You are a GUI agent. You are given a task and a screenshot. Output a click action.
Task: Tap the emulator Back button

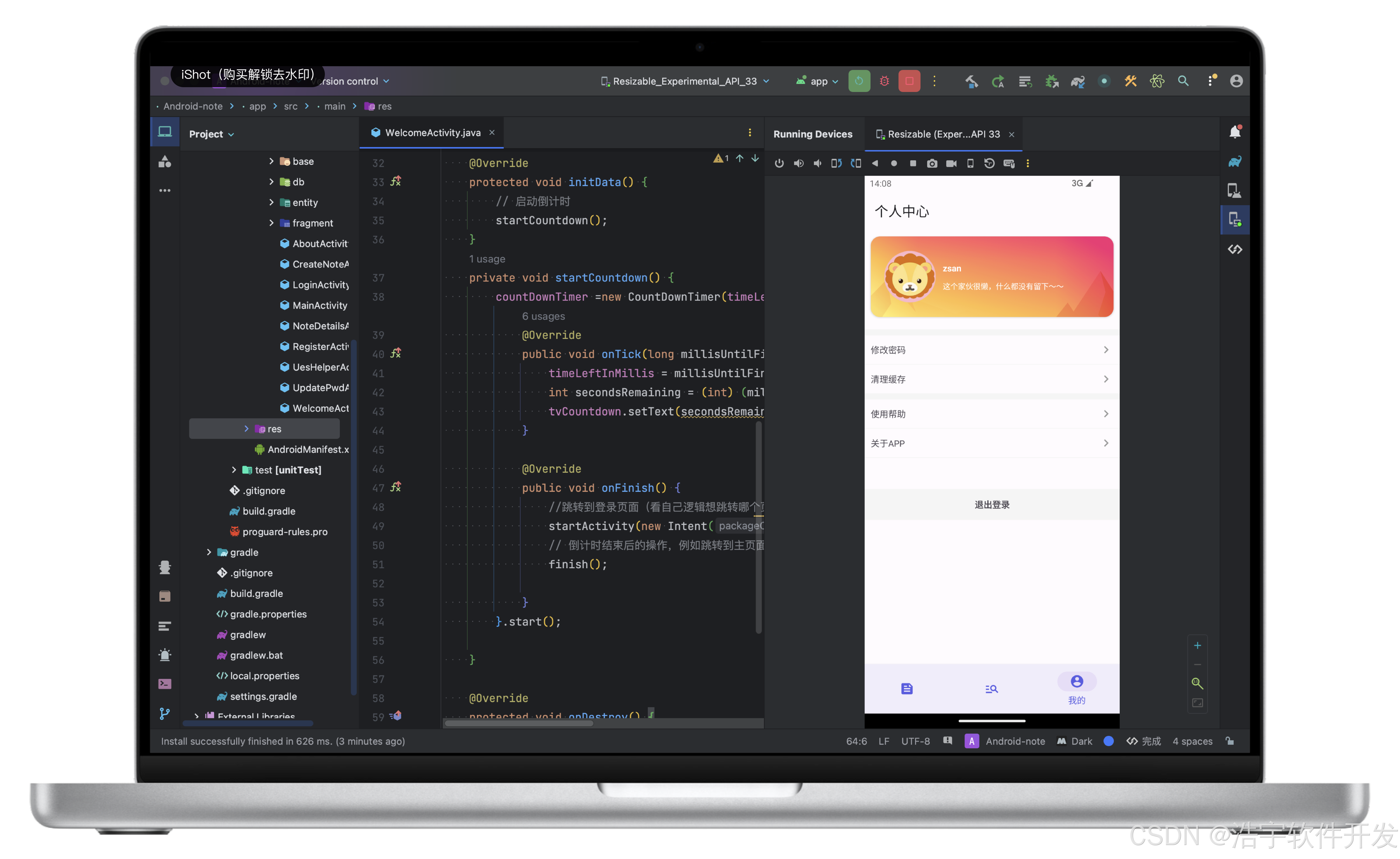point(875,164)
